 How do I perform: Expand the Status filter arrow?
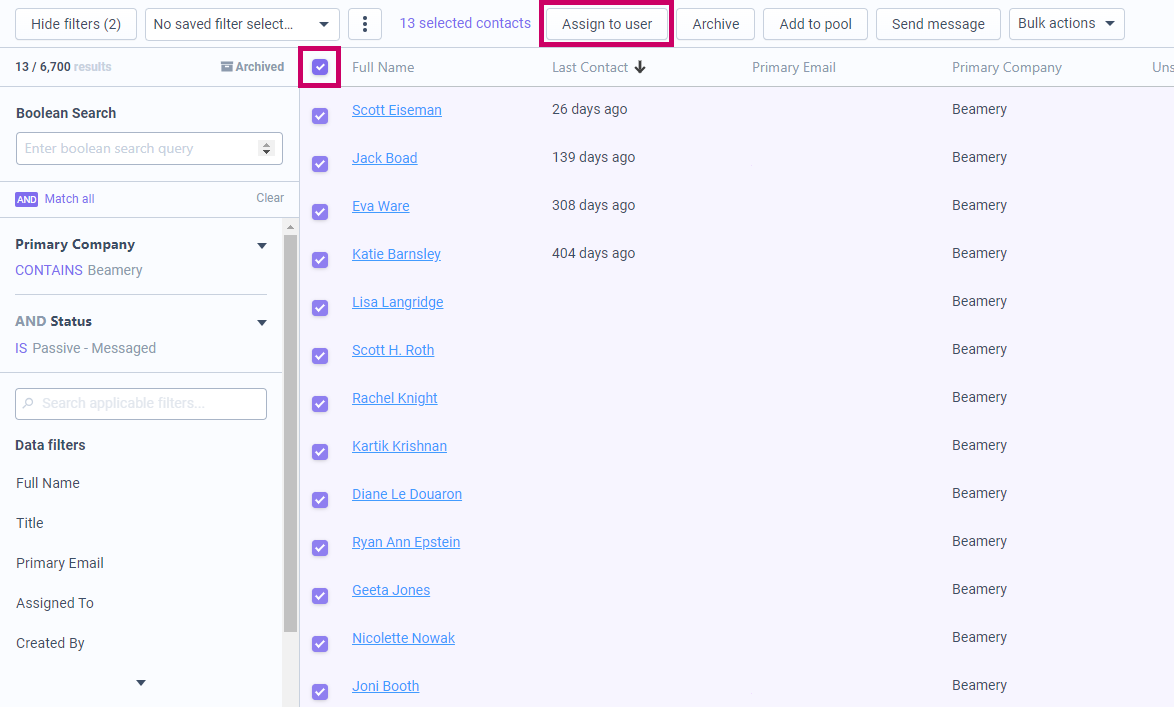(x=262, y=323)
